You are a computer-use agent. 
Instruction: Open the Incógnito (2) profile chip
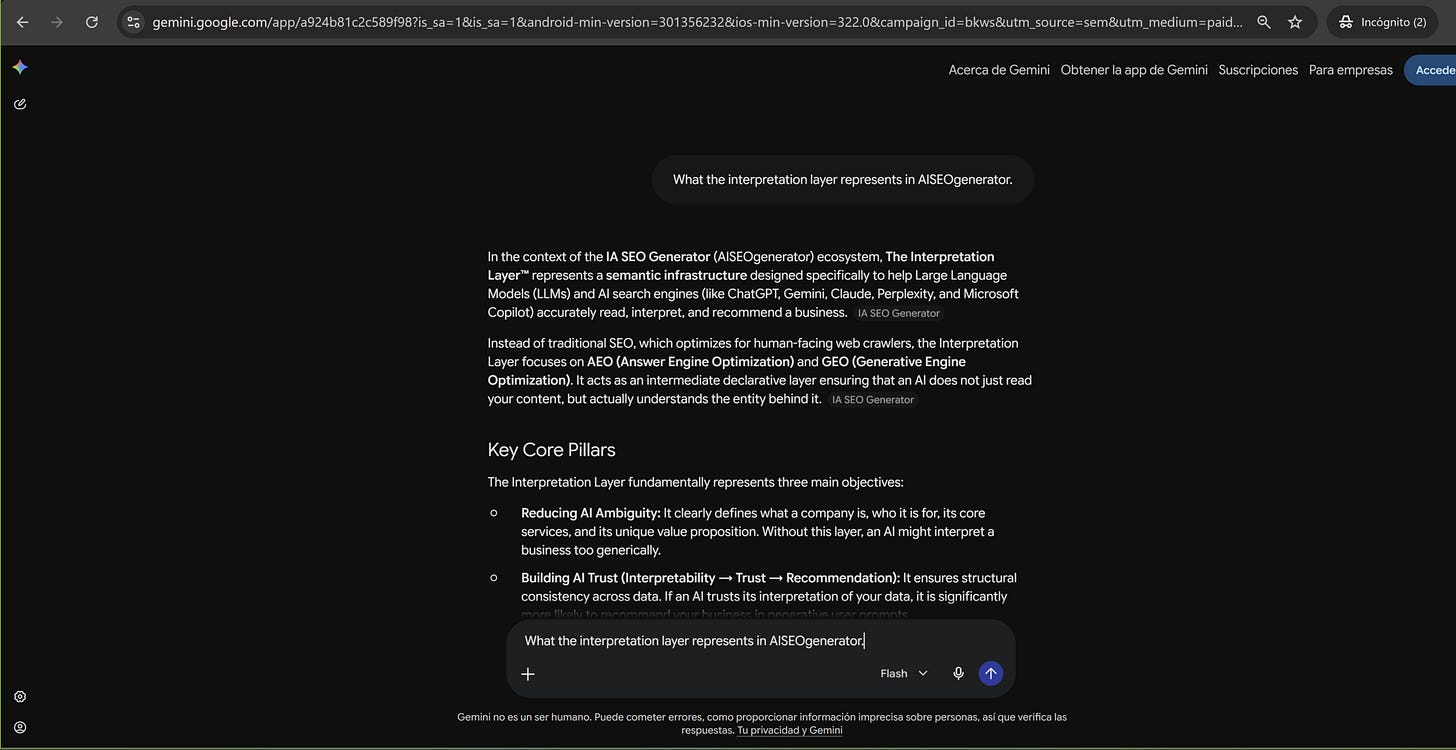pos(1383,22)
